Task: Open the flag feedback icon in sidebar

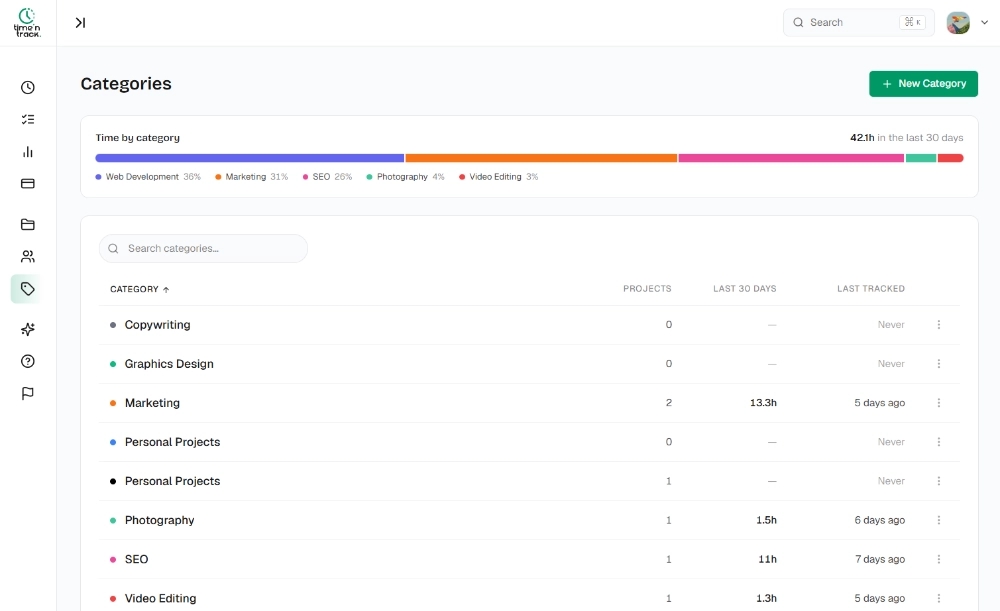Action: click(x=27, y=394)
